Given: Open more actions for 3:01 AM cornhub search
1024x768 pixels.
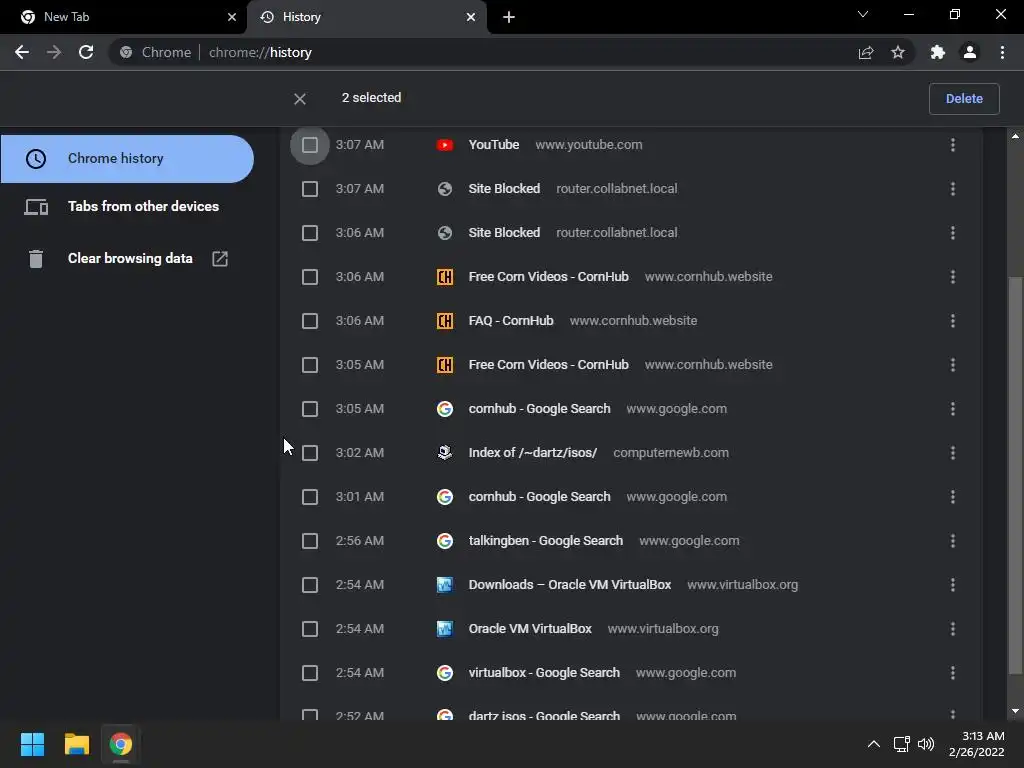Looking at the screenshot, I should [x=953, y=497].
